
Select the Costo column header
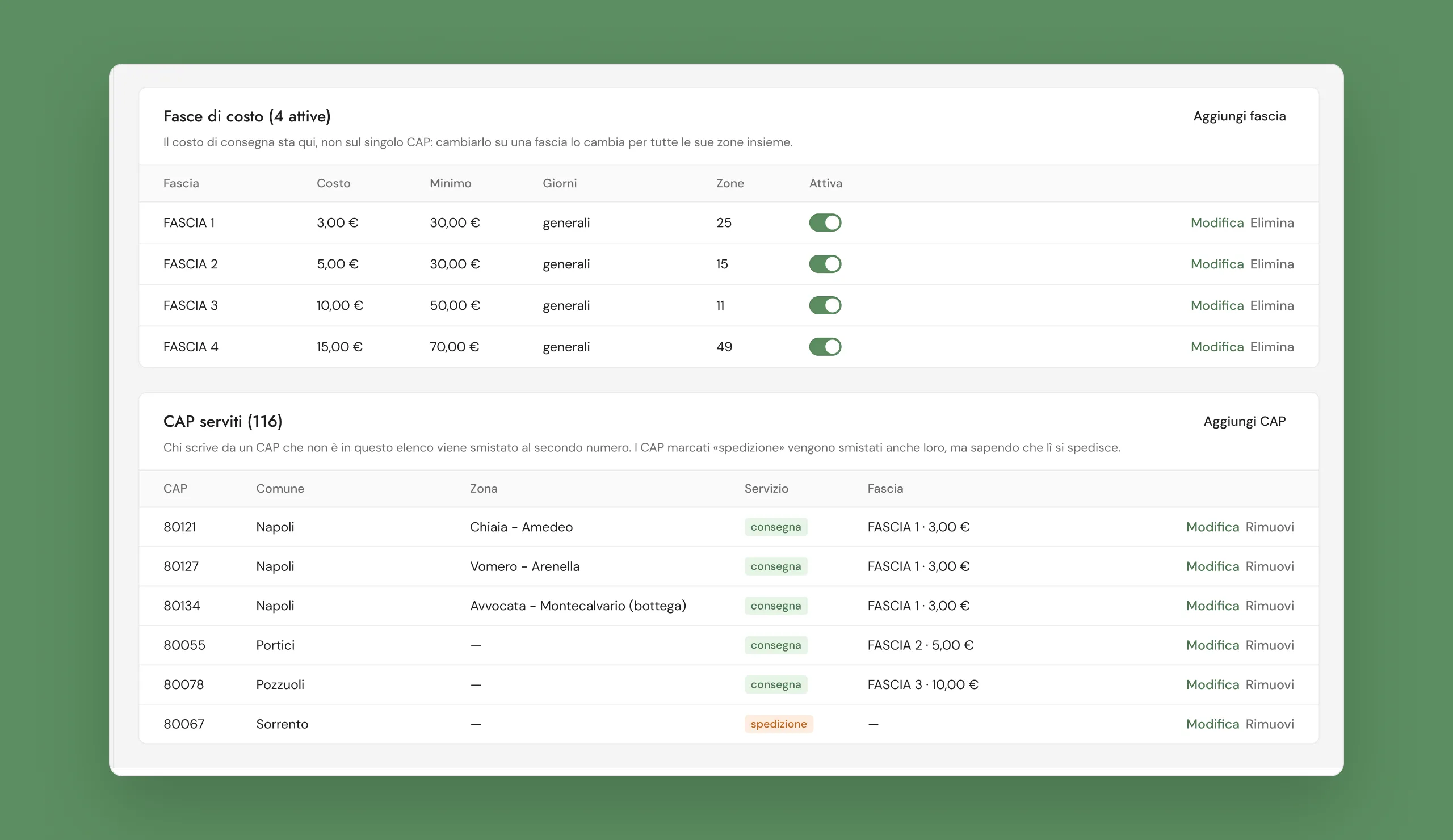[x=333, y=183]
